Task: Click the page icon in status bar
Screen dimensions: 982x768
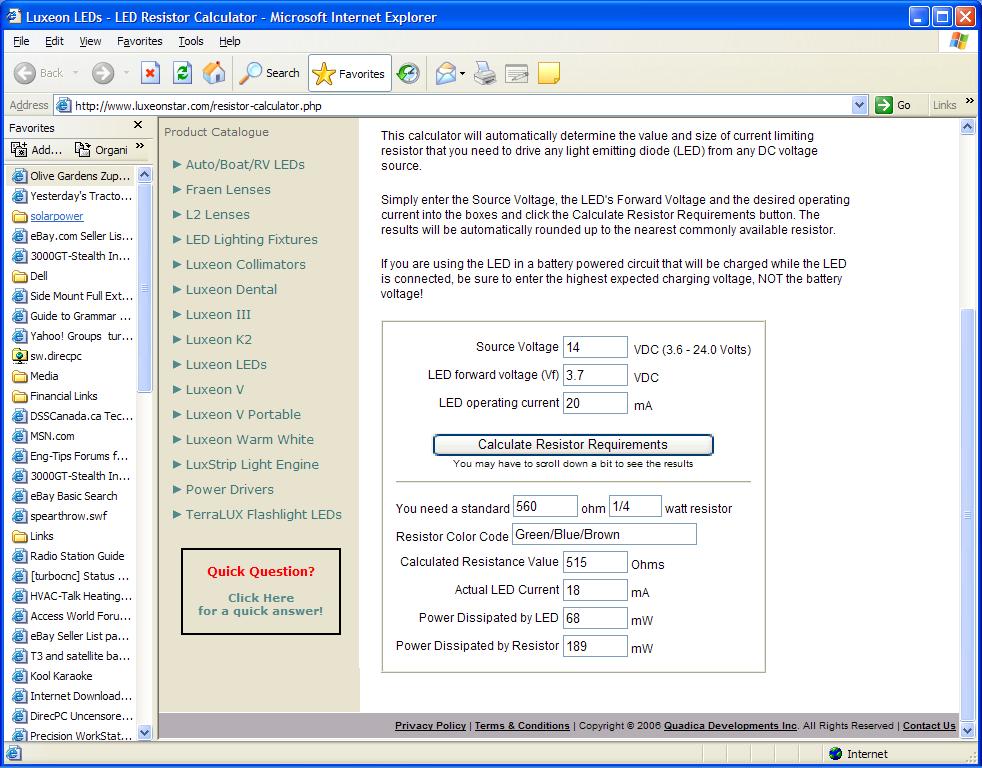Action: tap(14, 754)
